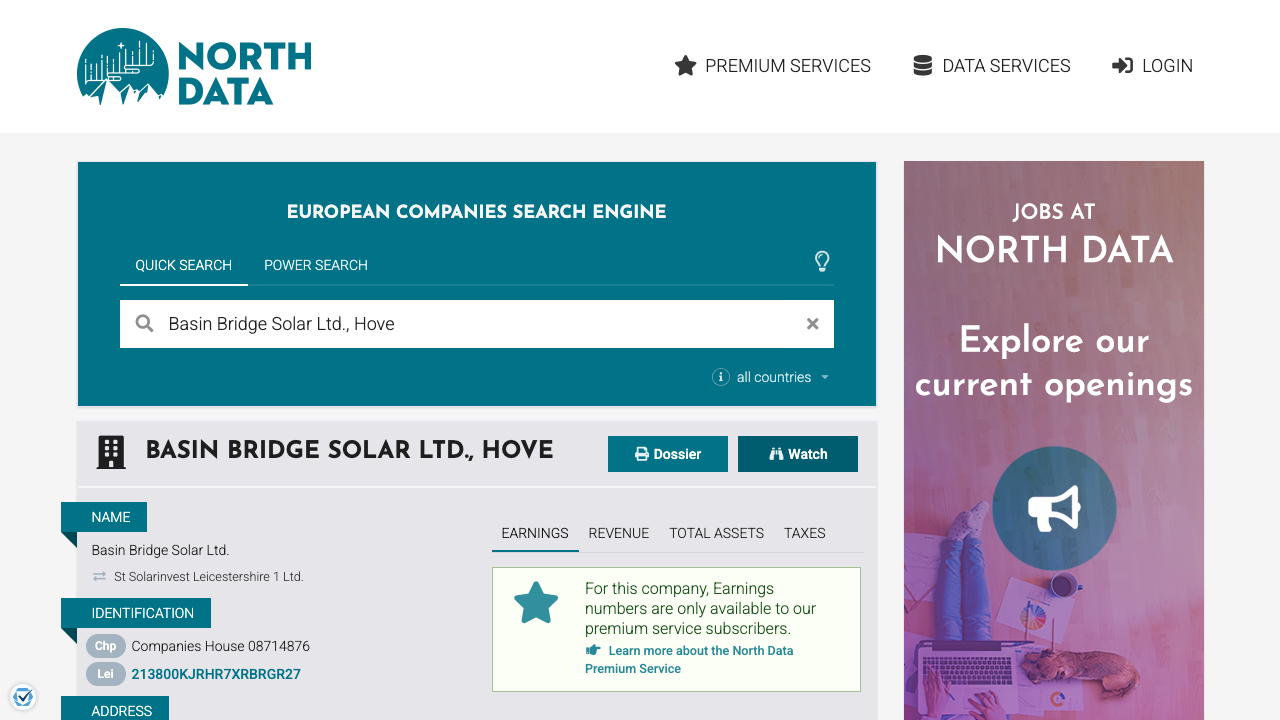1280x720 pixels.
Task: Select the Premium Services star icon
Action: click(x=685, y=65)
